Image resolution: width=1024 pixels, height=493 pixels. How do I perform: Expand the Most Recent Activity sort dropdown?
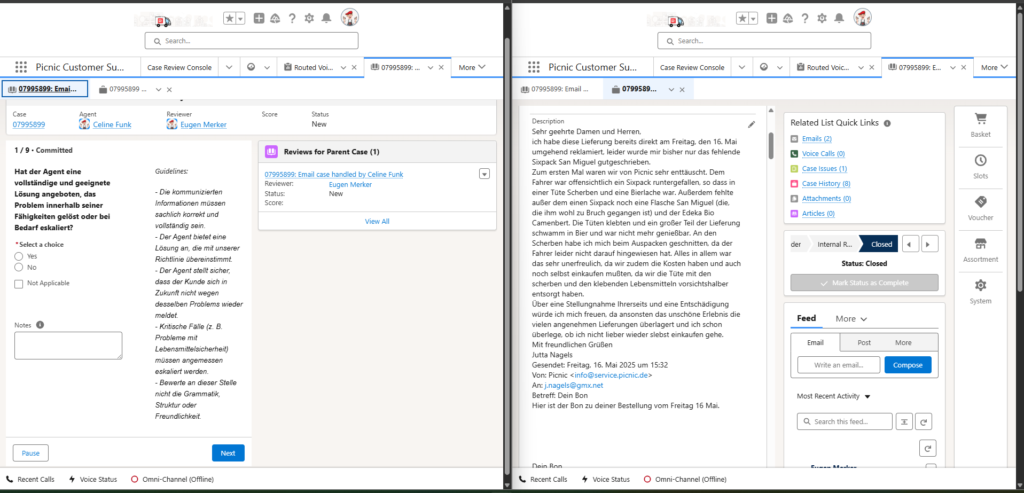pos(867,397)
